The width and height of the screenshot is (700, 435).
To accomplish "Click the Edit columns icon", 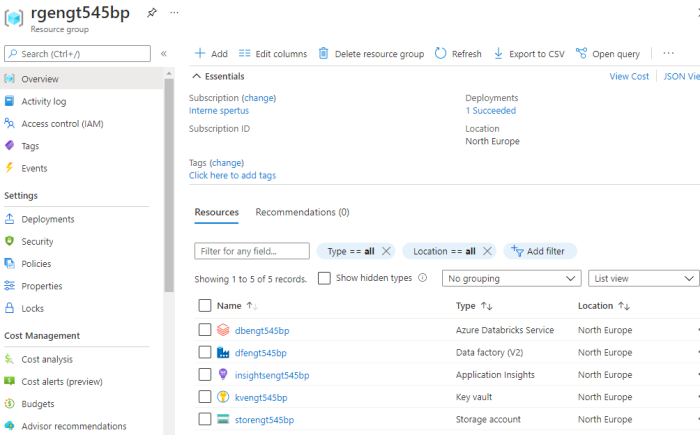I will click(x=244, y=54).
